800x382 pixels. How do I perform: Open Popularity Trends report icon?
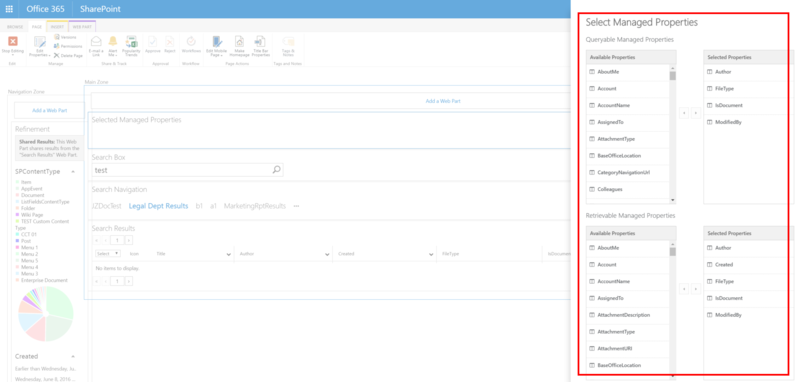[132, 42]
